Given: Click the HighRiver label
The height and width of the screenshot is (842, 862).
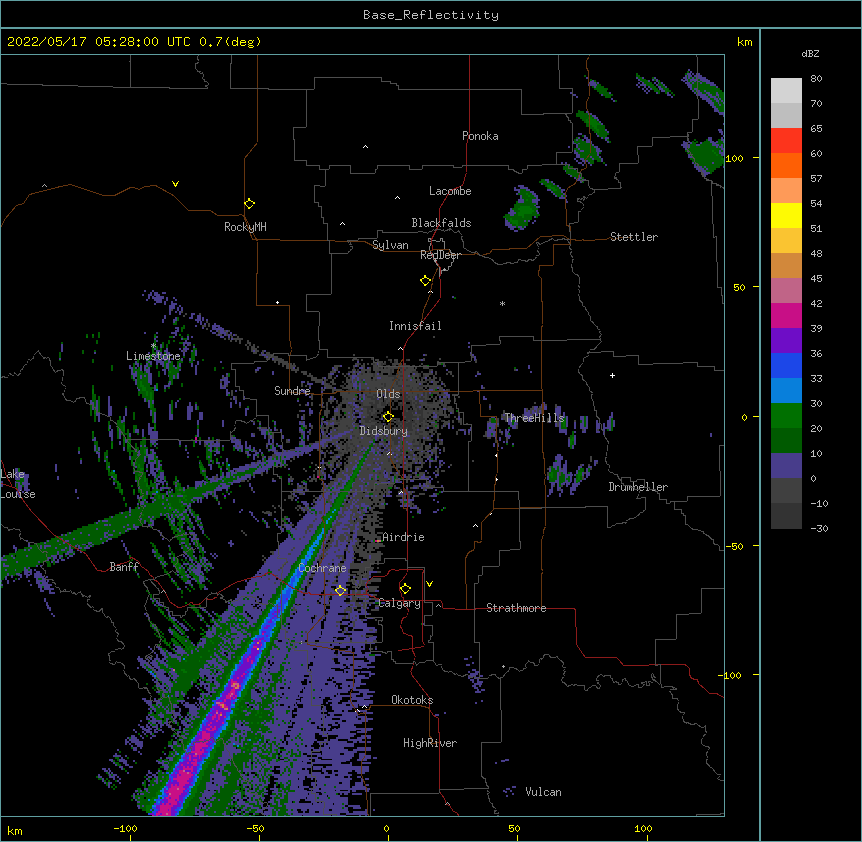Looking at the screenshot, I should 430,743.
